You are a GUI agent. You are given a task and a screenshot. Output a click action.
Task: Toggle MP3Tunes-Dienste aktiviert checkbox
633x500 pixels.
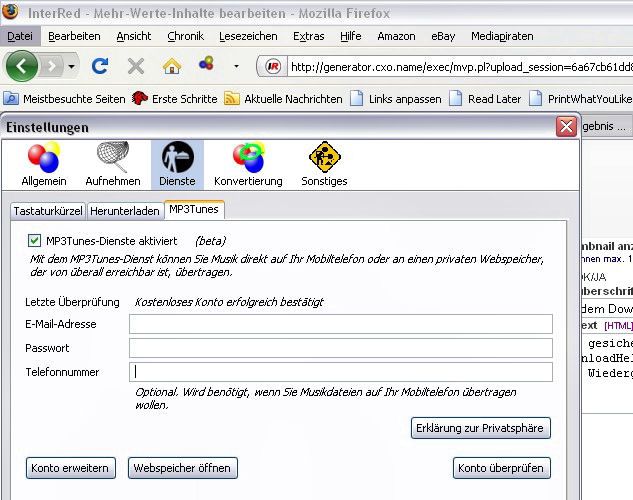(34, 241)
